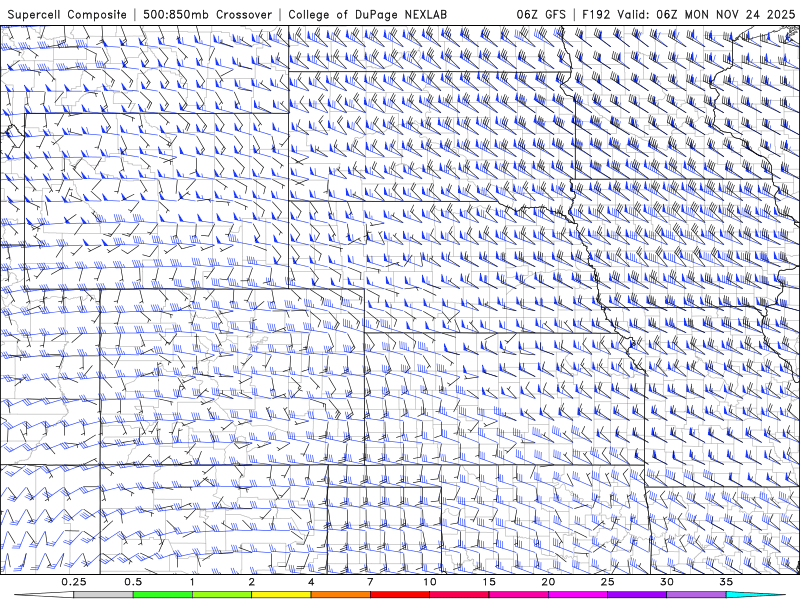The height and width of the screenshot is (600, 800).
Task: Select the red 7–10 color bar segment
Action: pyautogui.click(x=399, y=595)
